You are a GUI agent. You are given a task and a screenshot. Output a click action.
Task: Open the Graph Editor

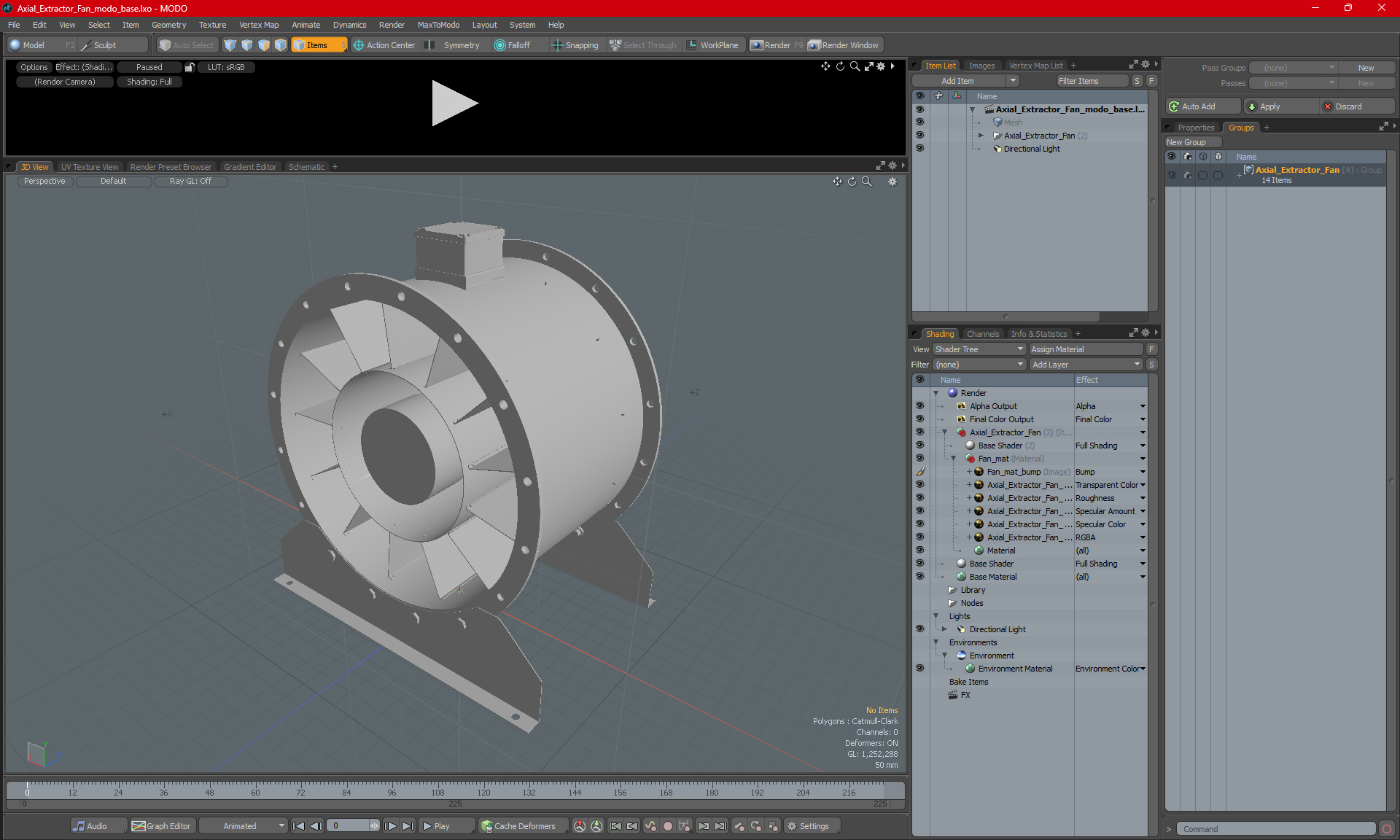161,826
